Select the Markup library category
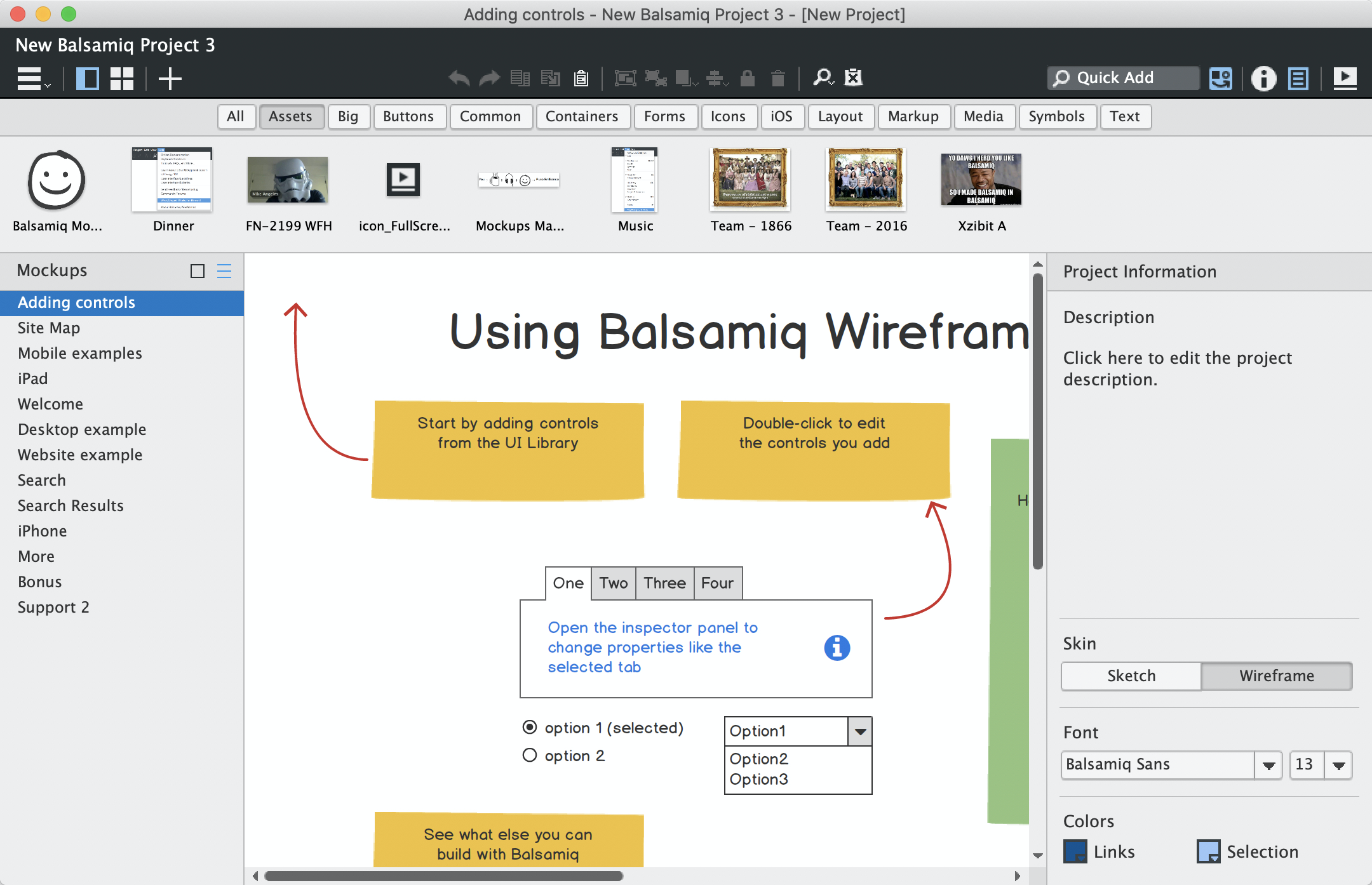This screenshot has width=1372, height=885. [913, 117]
